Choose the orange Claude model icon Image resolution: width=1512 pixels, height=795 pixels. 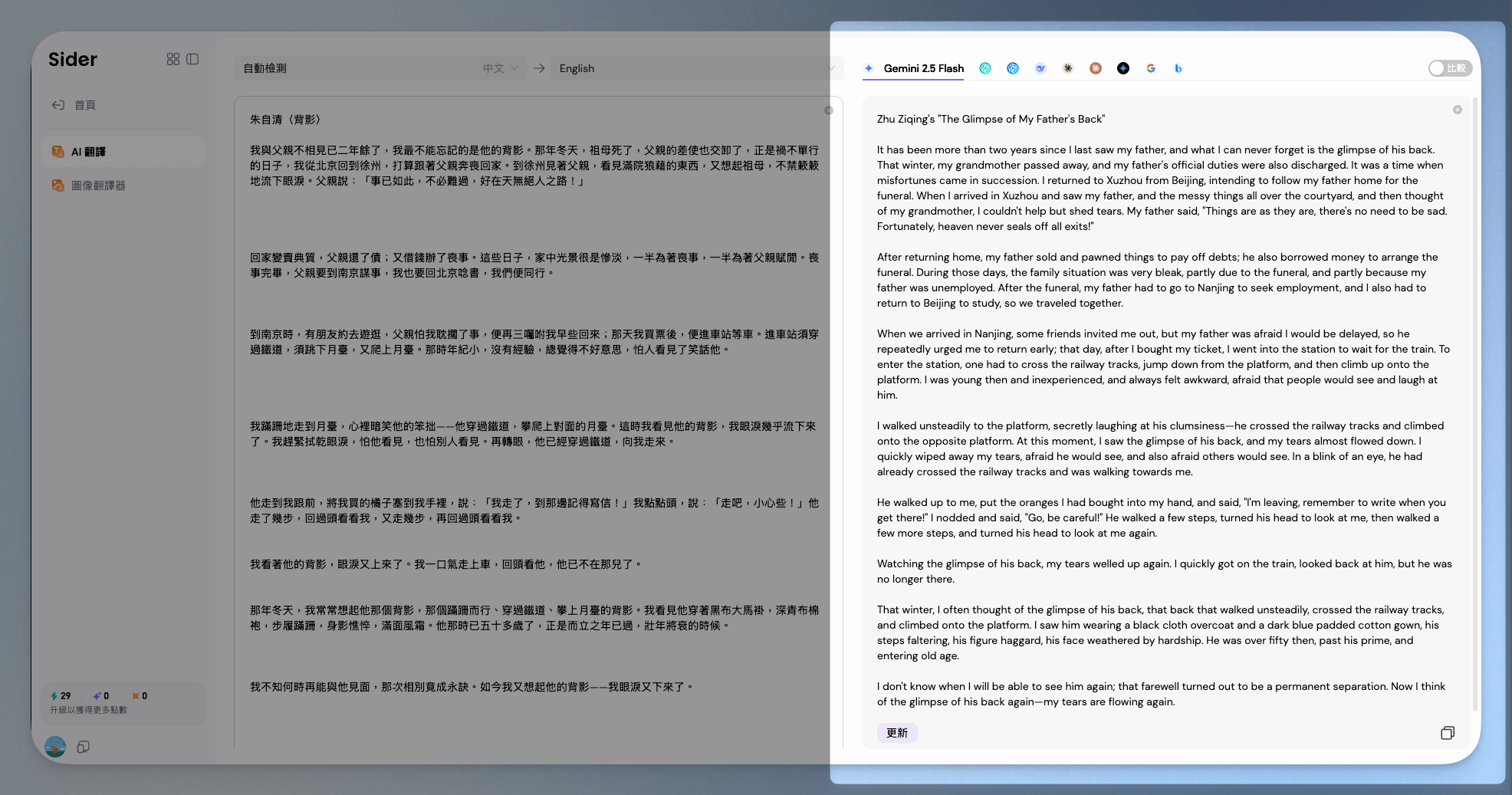click(x=1096, y=68)
